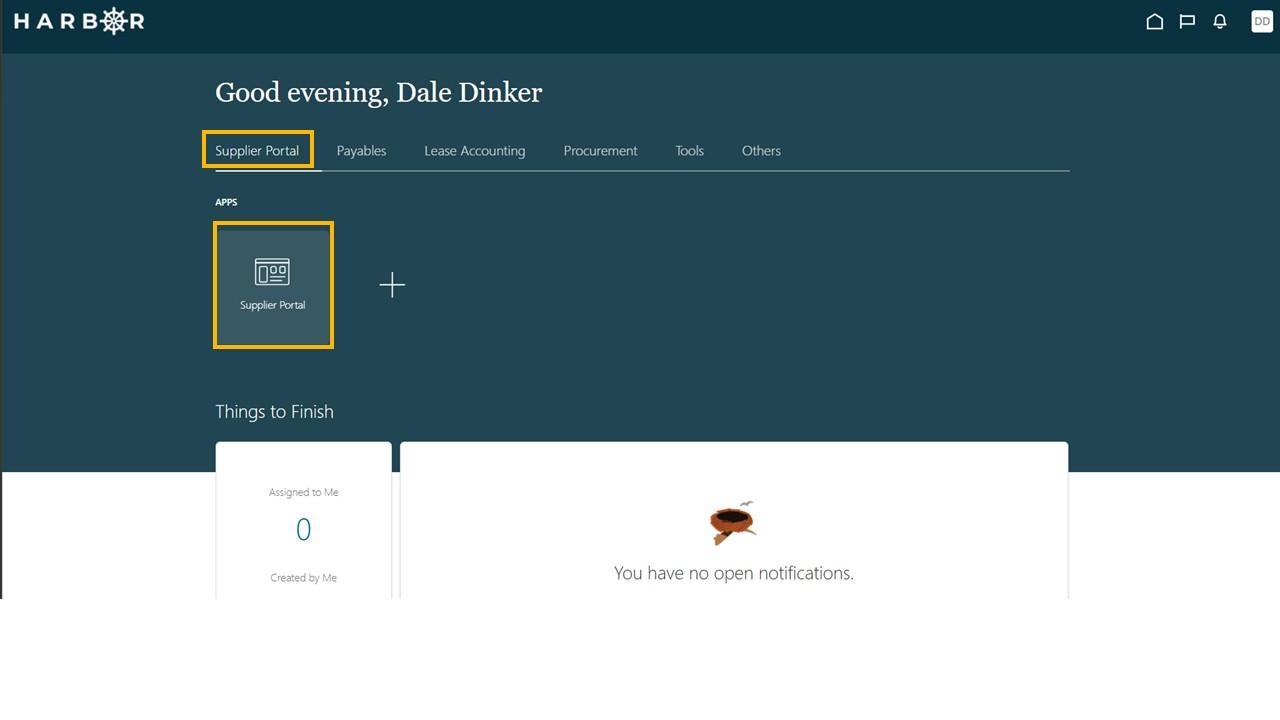The height and width of the screenshot is (720, 1280).
Task: Open the Notifications bell icon
Action: (x=1220, y=21)
